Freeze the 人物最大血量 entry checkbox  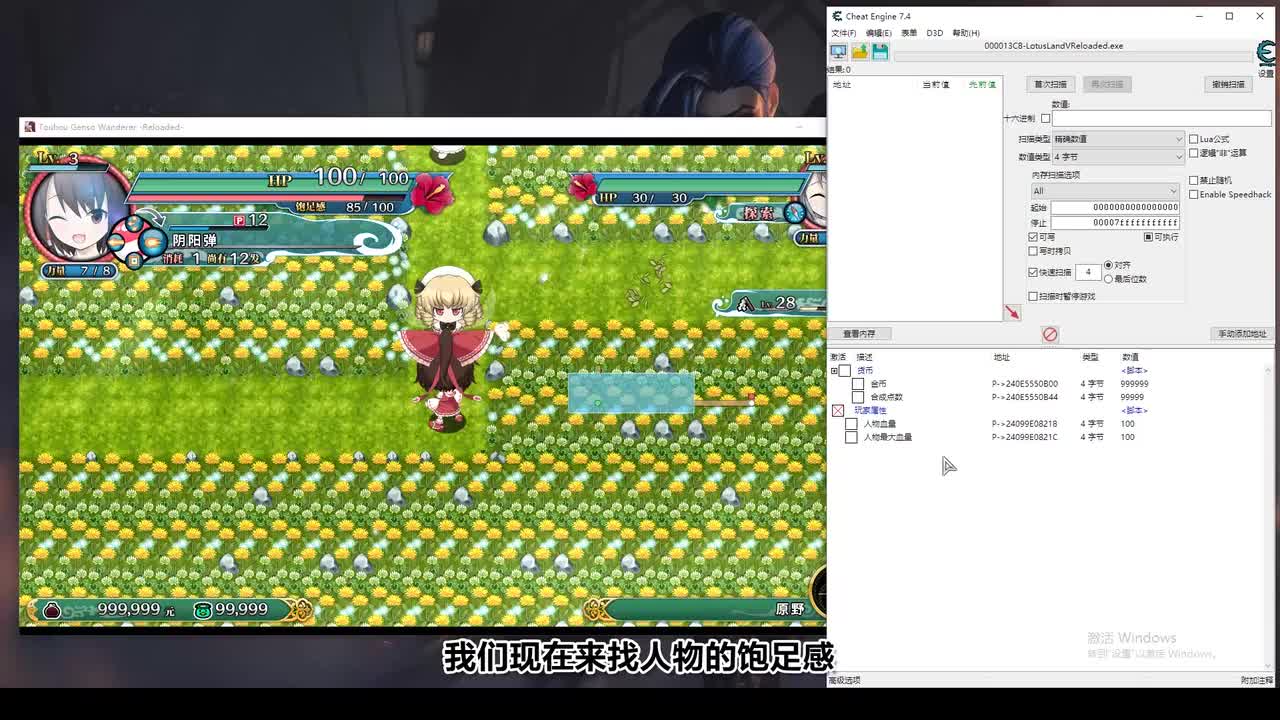click(851, 437)
